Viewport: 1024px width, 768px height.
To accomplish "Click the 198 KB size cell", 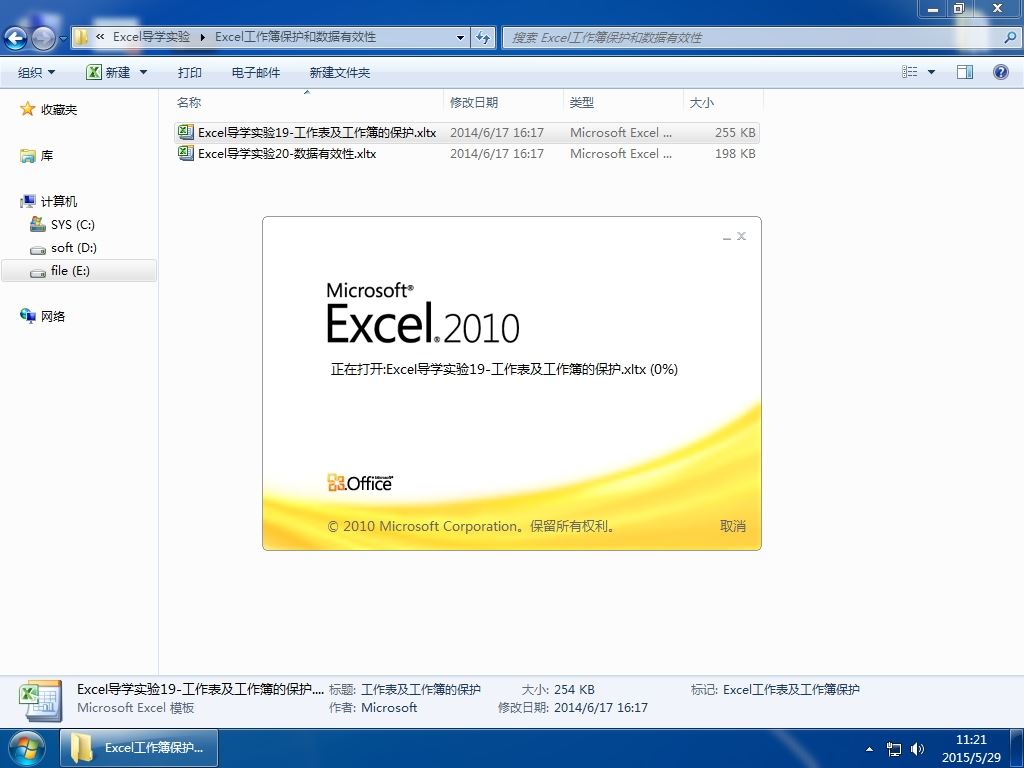I will [735, 153].
